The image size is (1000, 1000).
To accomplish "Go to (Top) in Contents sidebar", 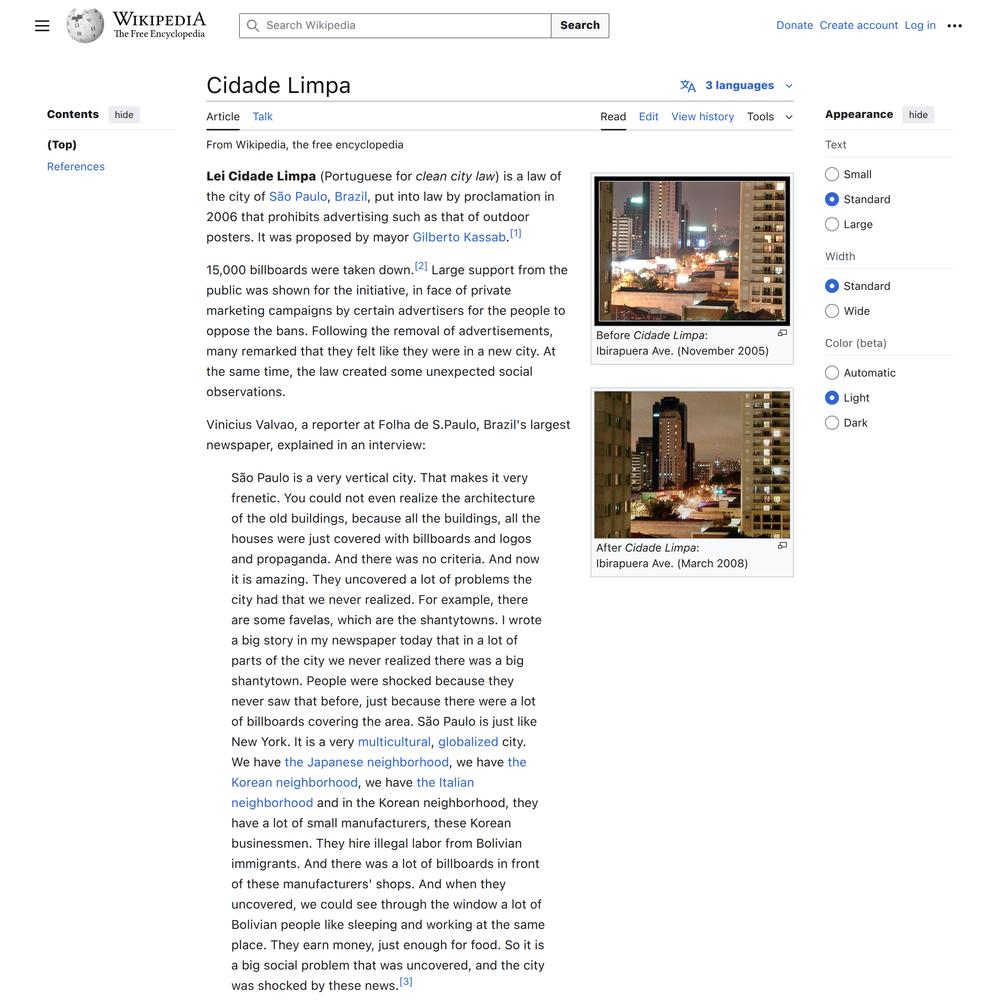I will (62, 145).
